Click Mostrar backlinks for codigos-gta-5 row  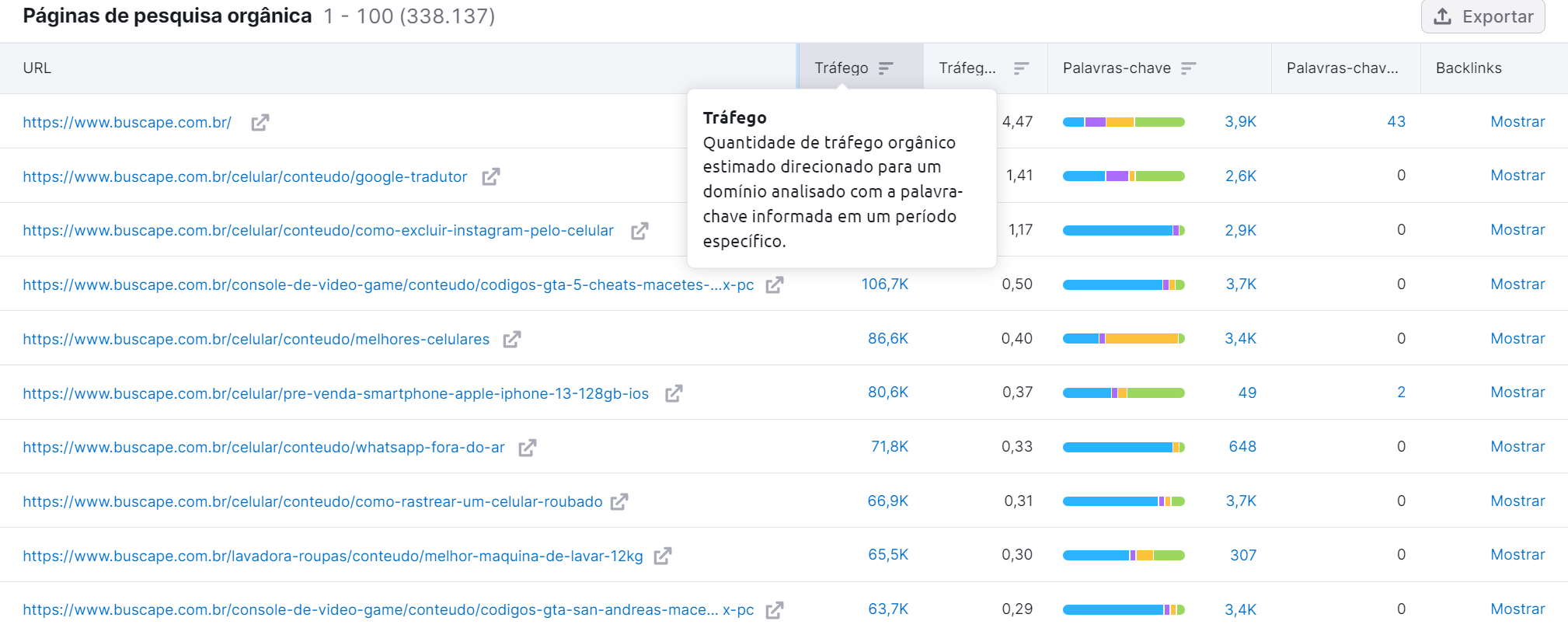pos(1517,284)
